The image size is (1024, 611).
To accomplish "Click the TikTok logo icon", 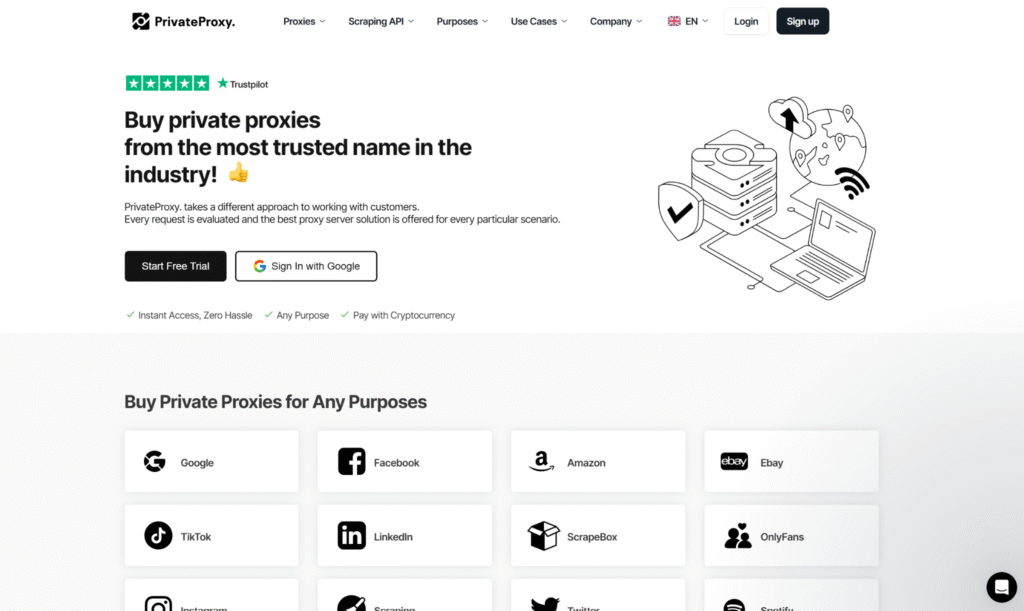I will (158, 536).
